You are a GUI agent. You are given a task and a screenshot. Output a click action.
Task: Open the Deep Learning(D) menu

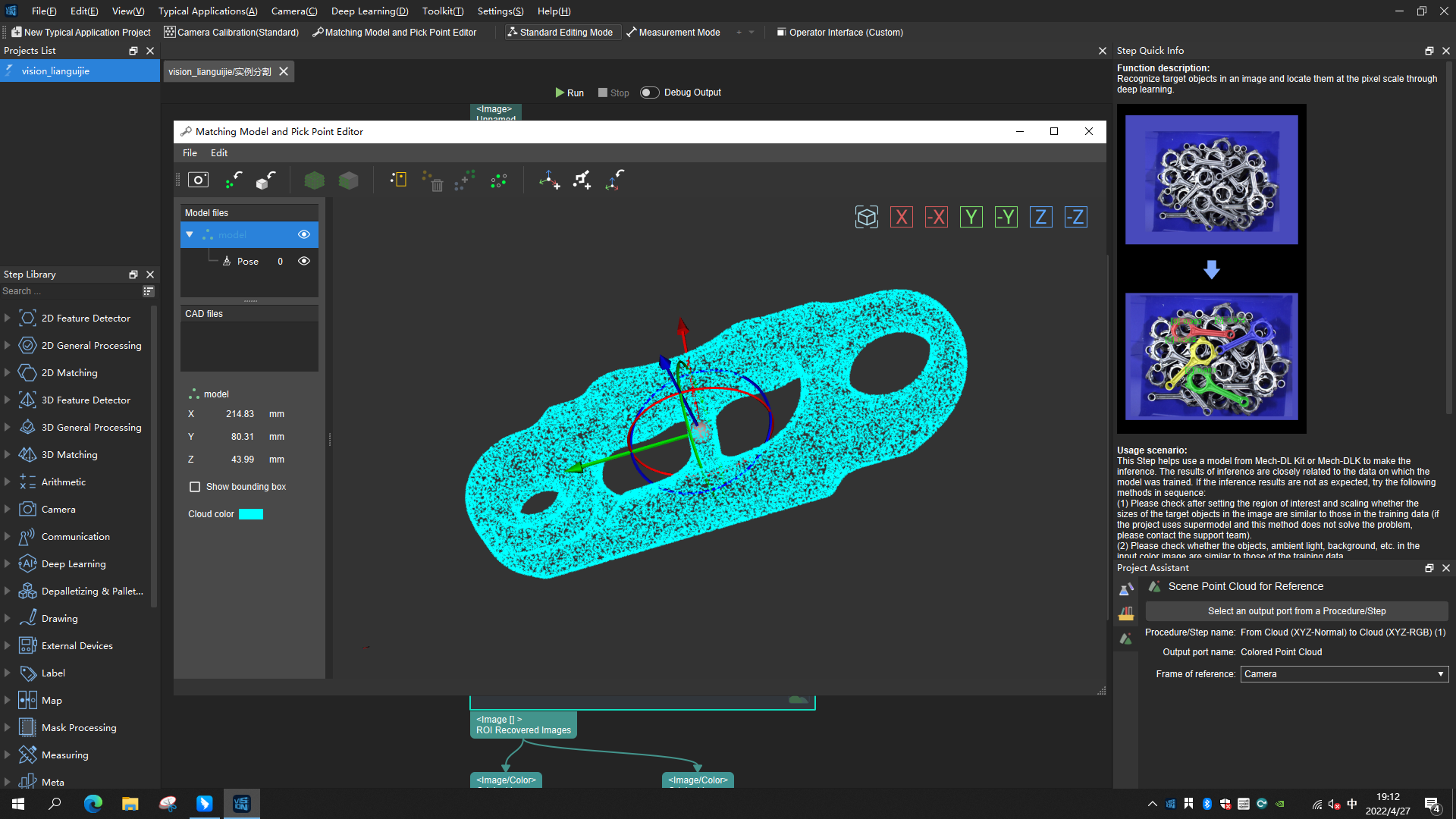370,11
